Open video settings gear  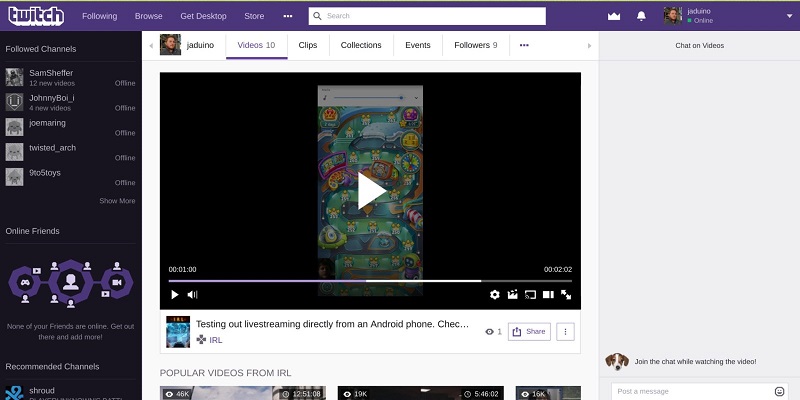point(494,294)
